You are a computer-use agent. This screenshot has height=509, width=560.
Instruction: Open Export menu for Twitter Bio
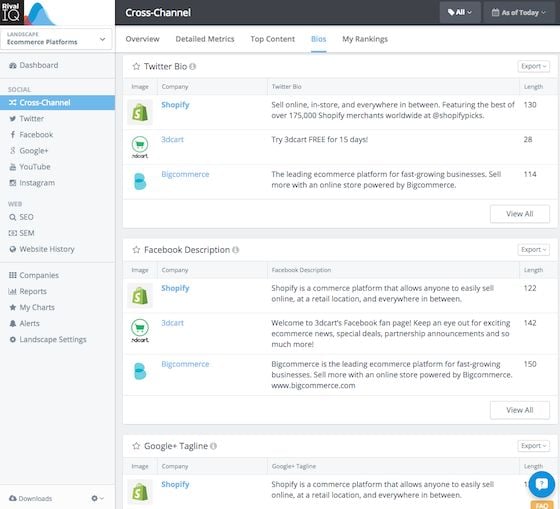pyautogui.click(x=534, y=66)
